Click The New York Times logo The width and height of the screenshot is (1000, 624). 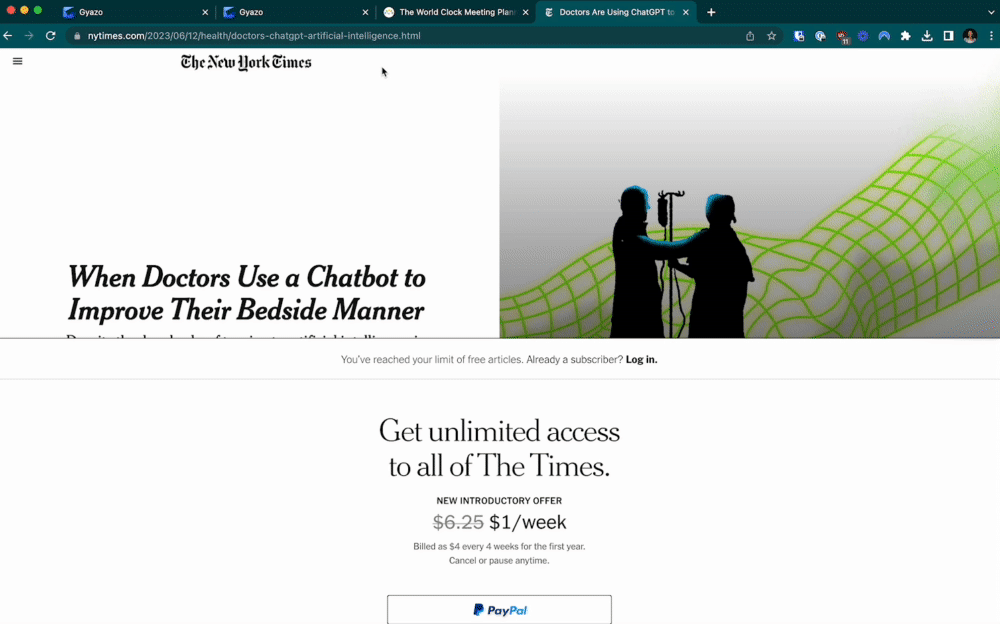246,62
